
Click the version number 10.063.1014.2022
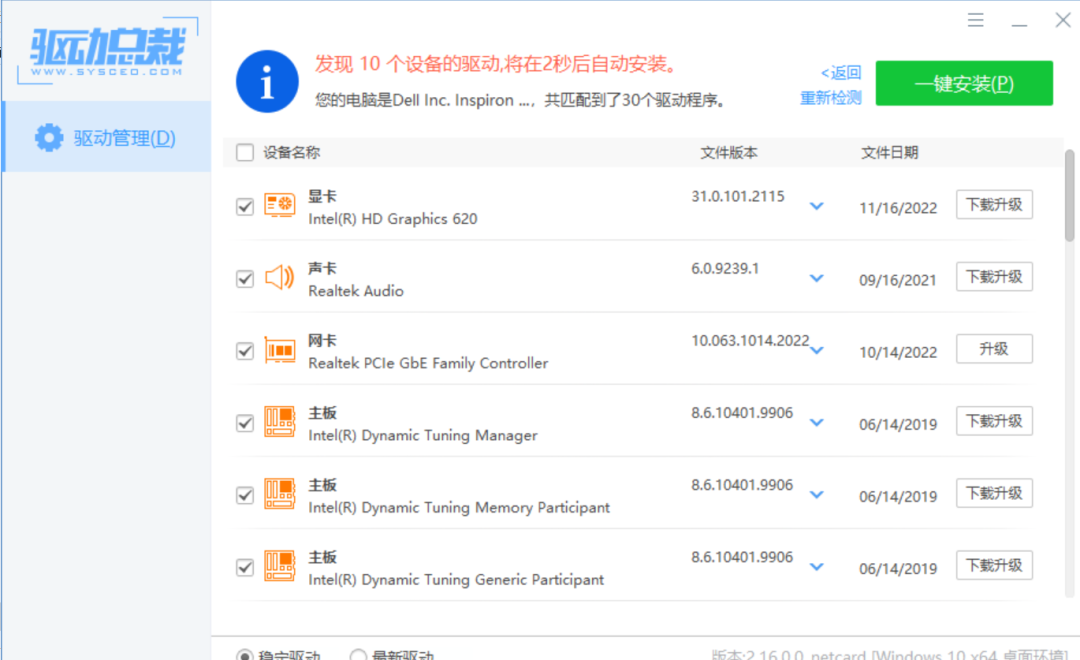point(750,341)
